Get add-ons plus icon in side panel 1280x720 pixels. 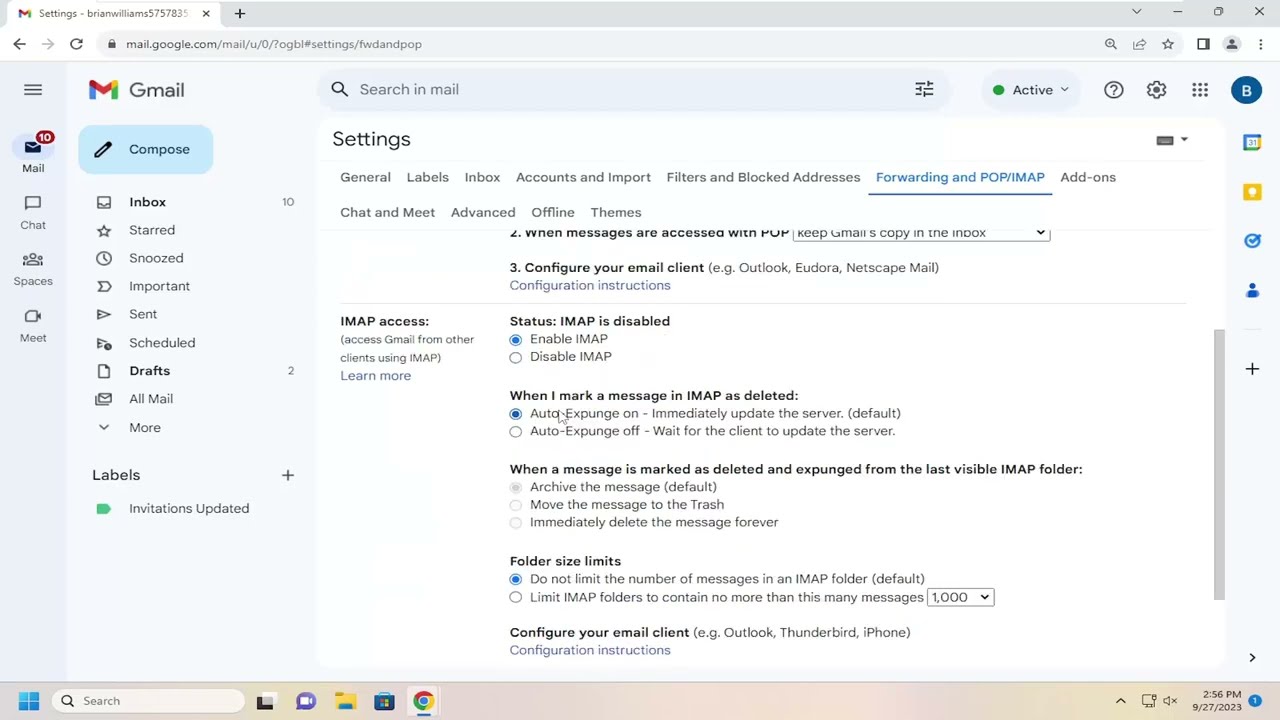1252,369
